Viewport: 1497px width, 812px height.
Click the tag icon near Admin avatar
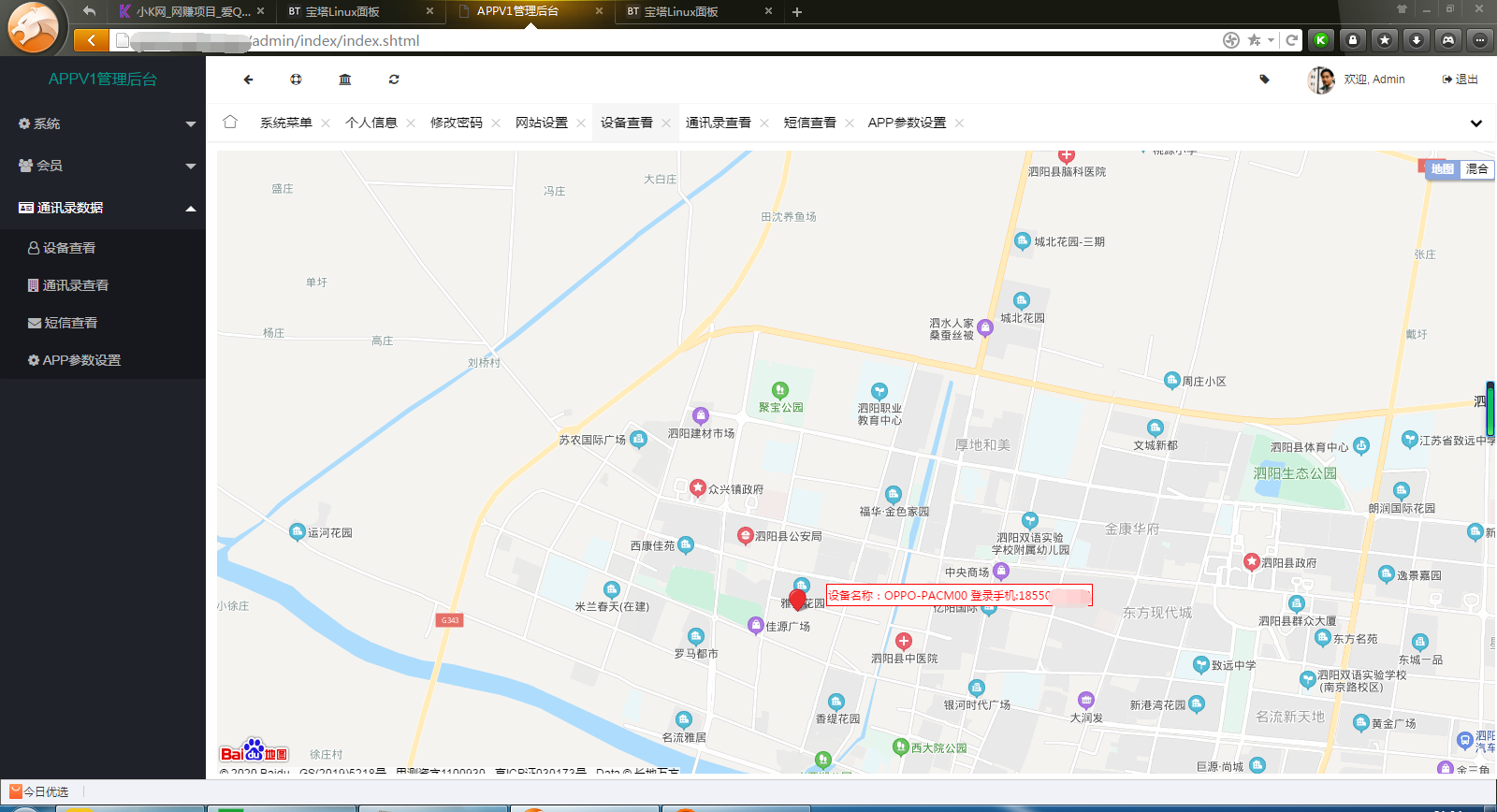tap(1264, 80)
